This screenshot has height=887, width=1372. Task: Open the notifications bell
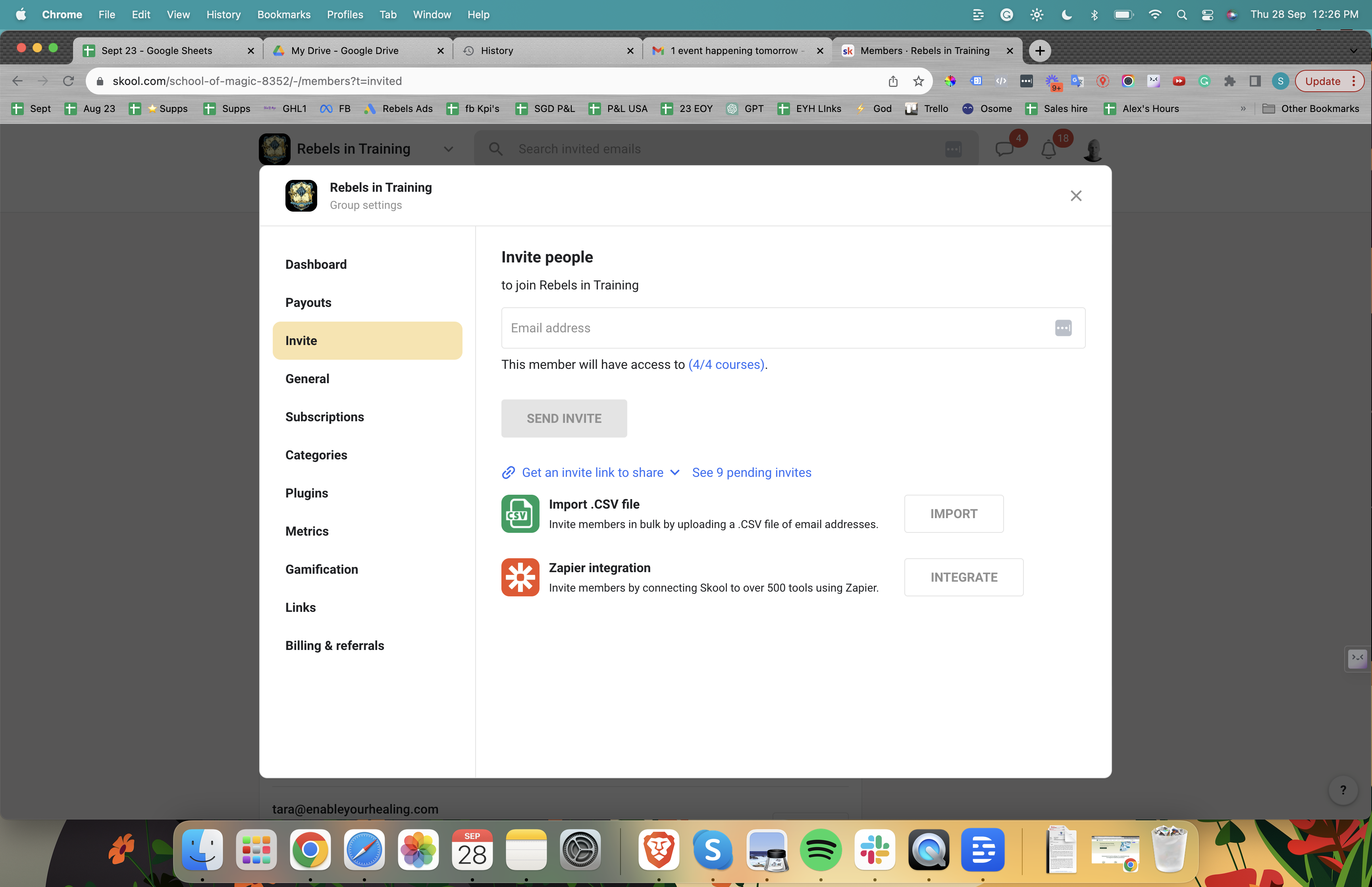click(1048, 150)
